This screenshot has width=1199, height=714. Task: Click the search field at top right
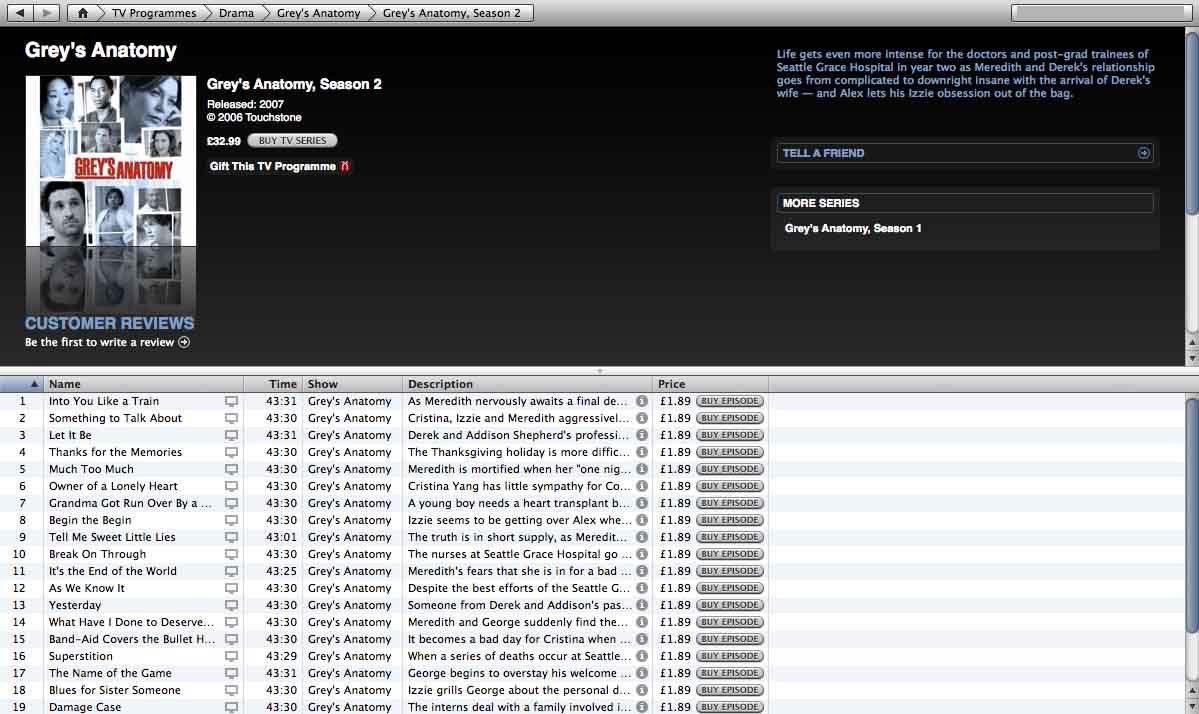click(x=1099, y=13)
